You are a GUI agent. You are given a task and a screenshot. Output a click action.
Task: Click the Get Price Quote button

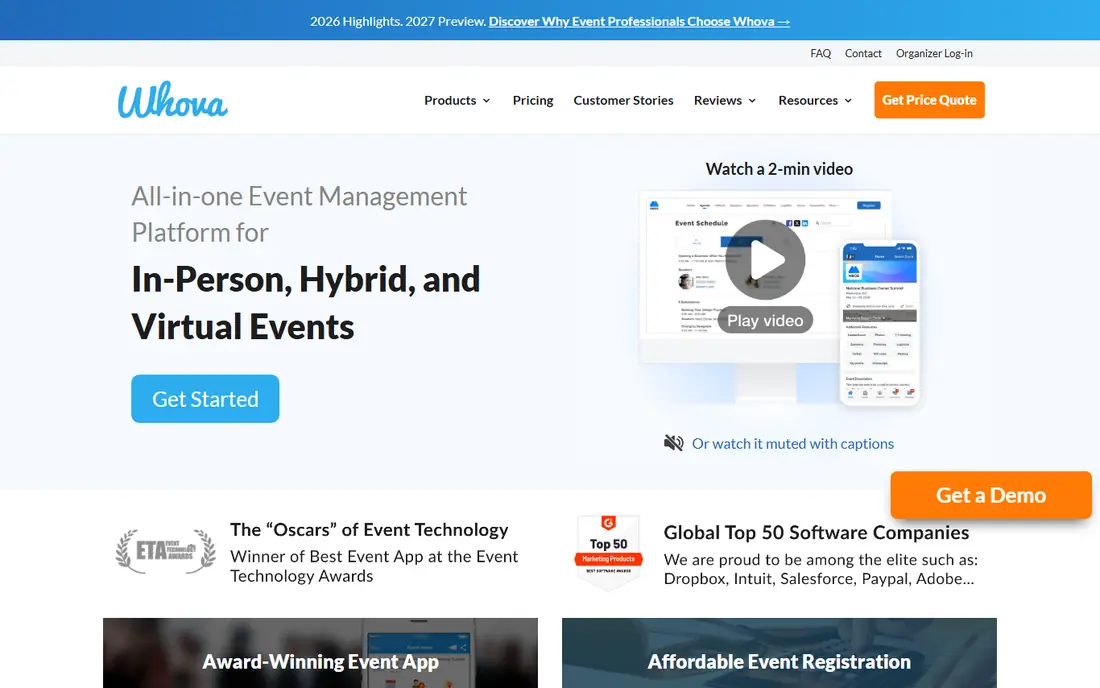point(929,100)
